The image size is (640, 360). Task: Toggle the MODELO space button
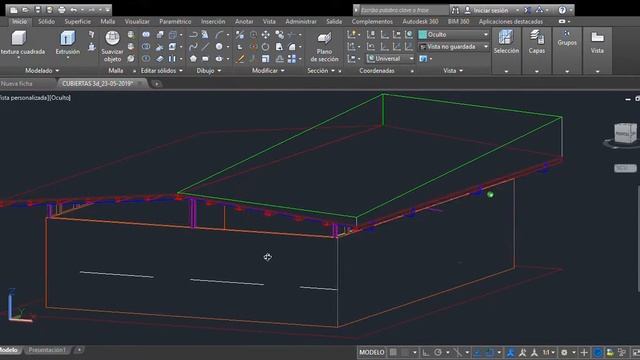click(371, 352)
